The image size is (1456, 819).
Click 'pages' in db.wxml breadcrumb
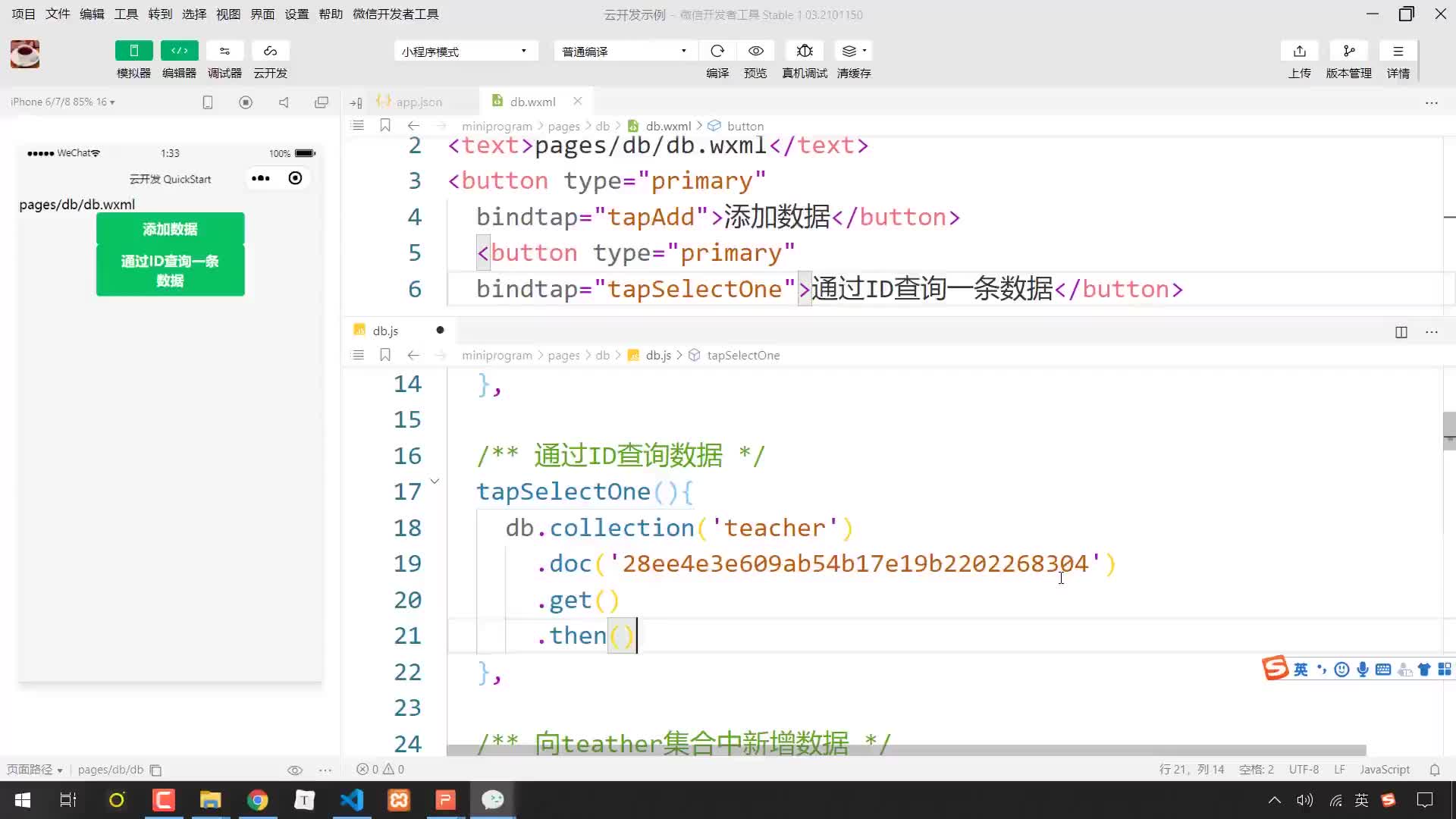point(563,127)
